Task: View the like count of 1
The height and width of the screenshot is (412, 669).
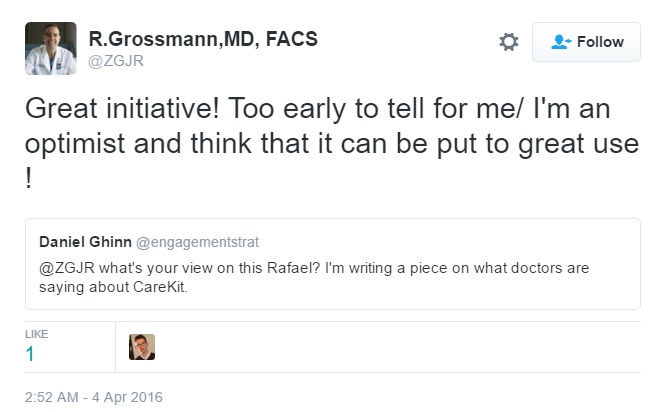Action: coord(30,353)
